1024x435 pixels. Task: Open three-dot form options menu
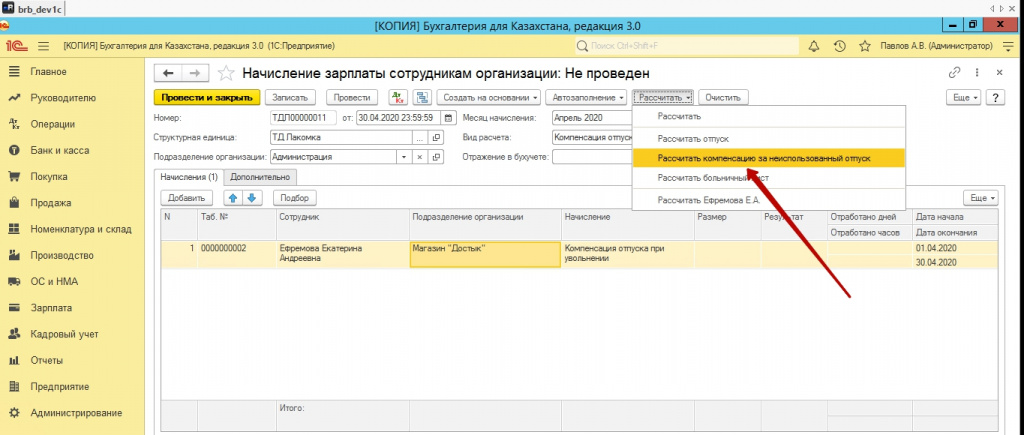point(978,72)
